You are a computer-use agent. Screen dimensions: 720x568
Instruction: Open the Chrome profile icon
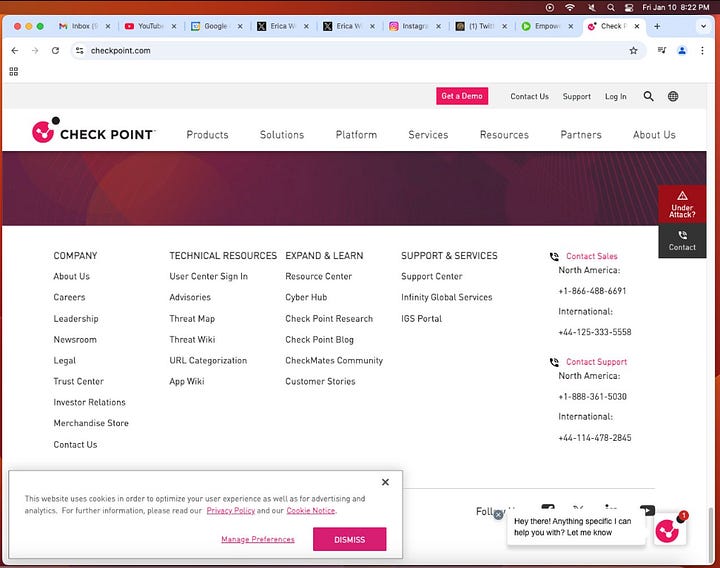pos(682,51)
